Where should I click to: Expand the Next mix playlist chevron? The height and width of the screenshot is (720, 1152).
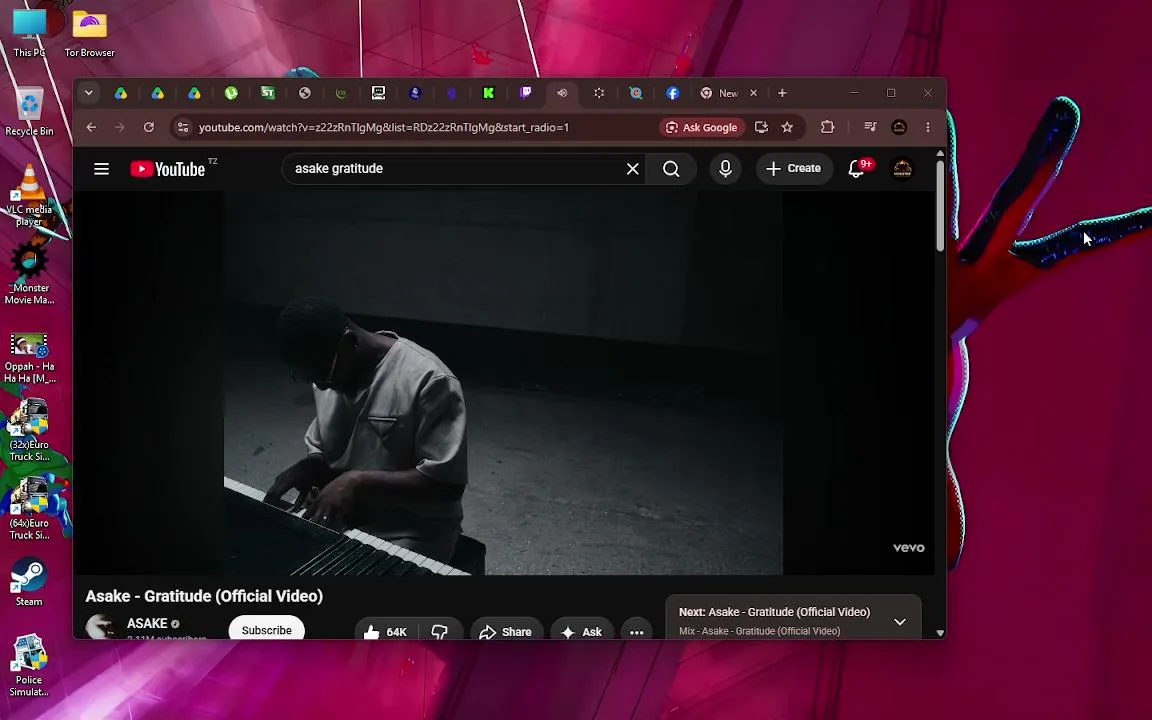tap(900, 622)
